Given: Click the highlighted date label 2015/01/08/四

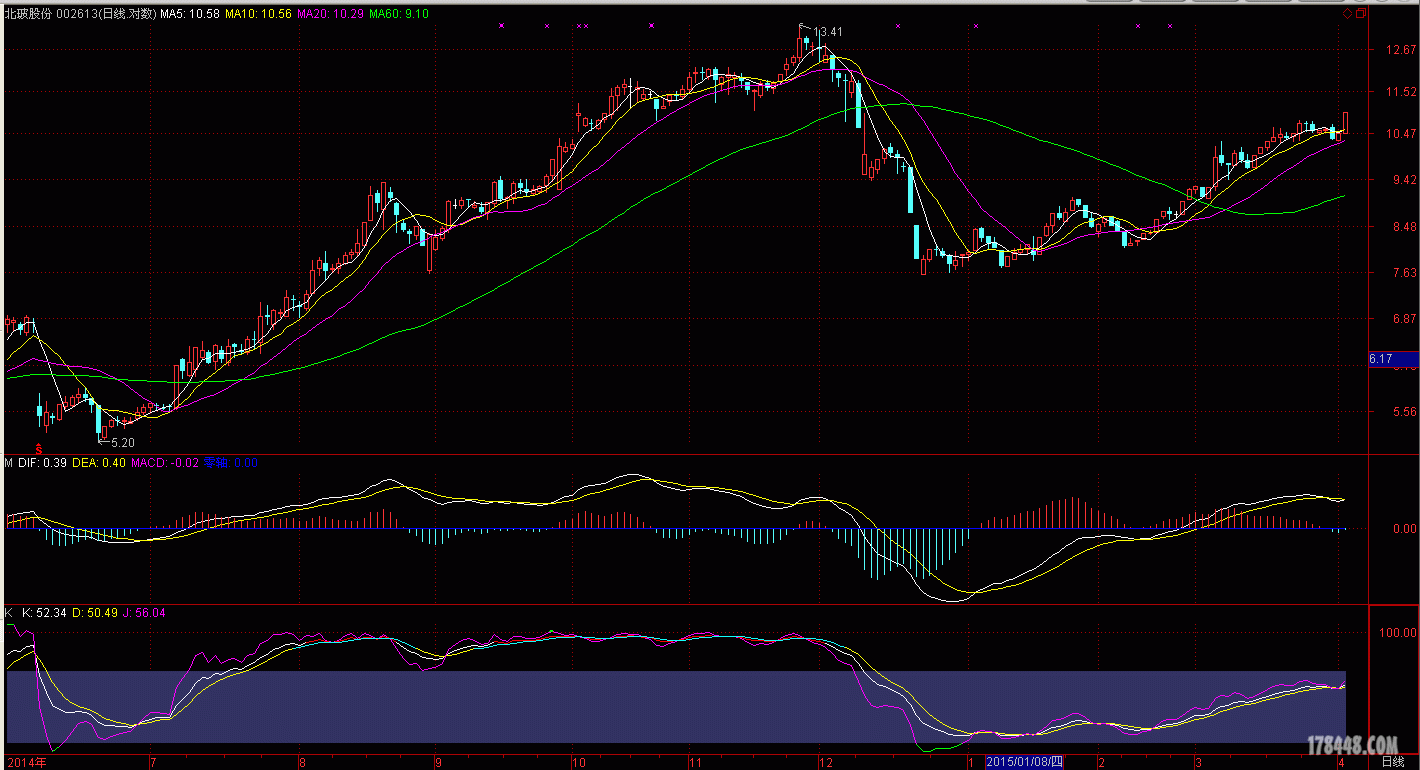Looking at the screenshot, I should (1026, 762).
